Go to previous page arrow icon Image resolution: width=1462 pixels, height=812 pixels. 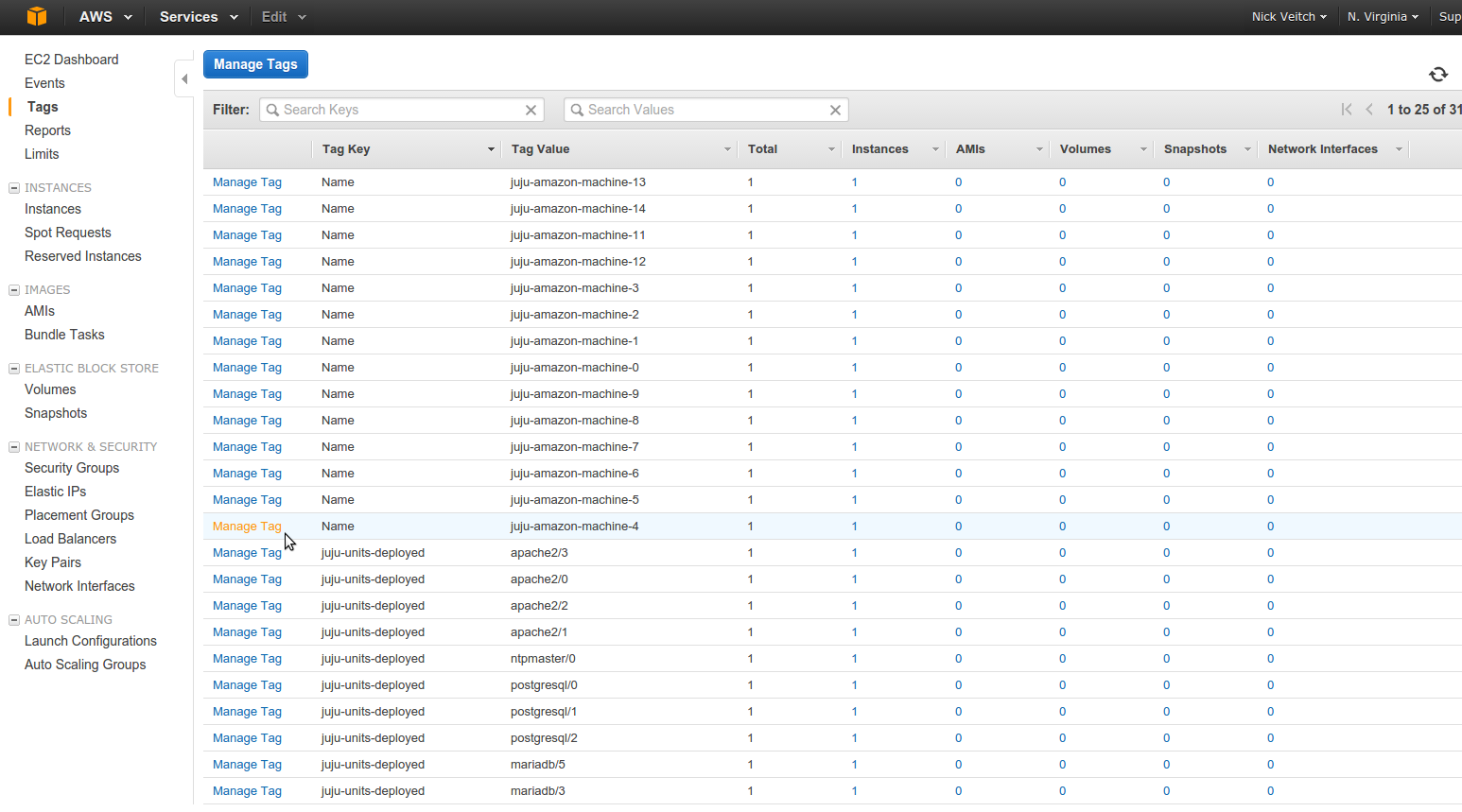click(1369, 110)
